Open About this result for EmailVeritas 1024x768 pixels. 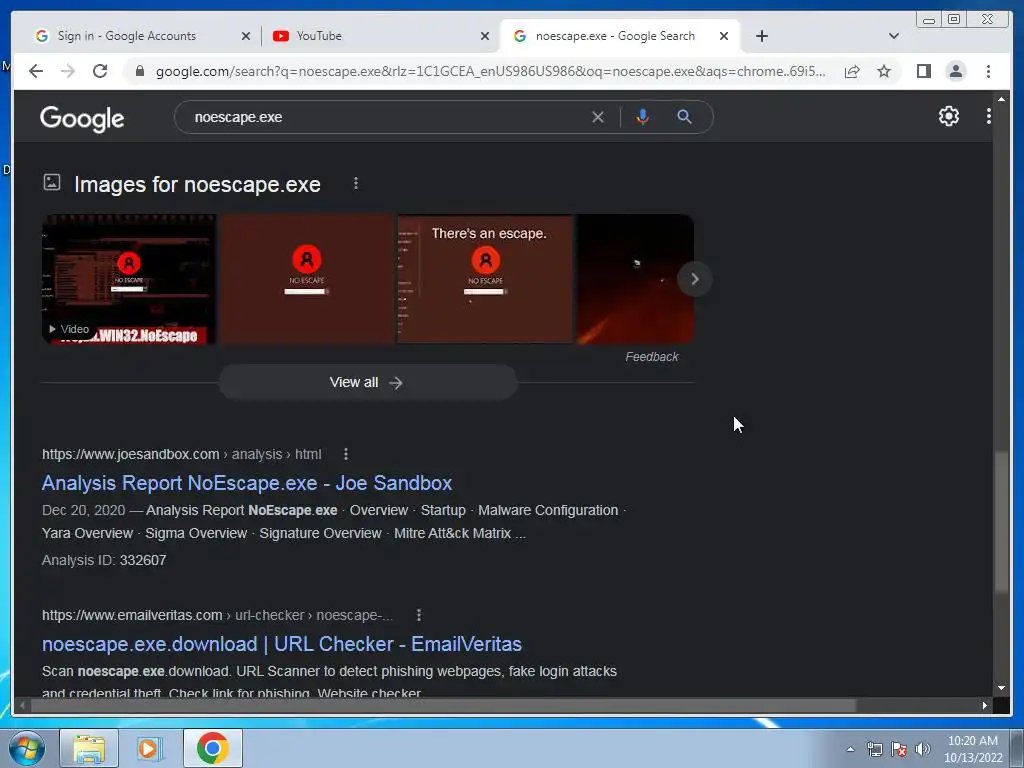click(x=419, y=615)
